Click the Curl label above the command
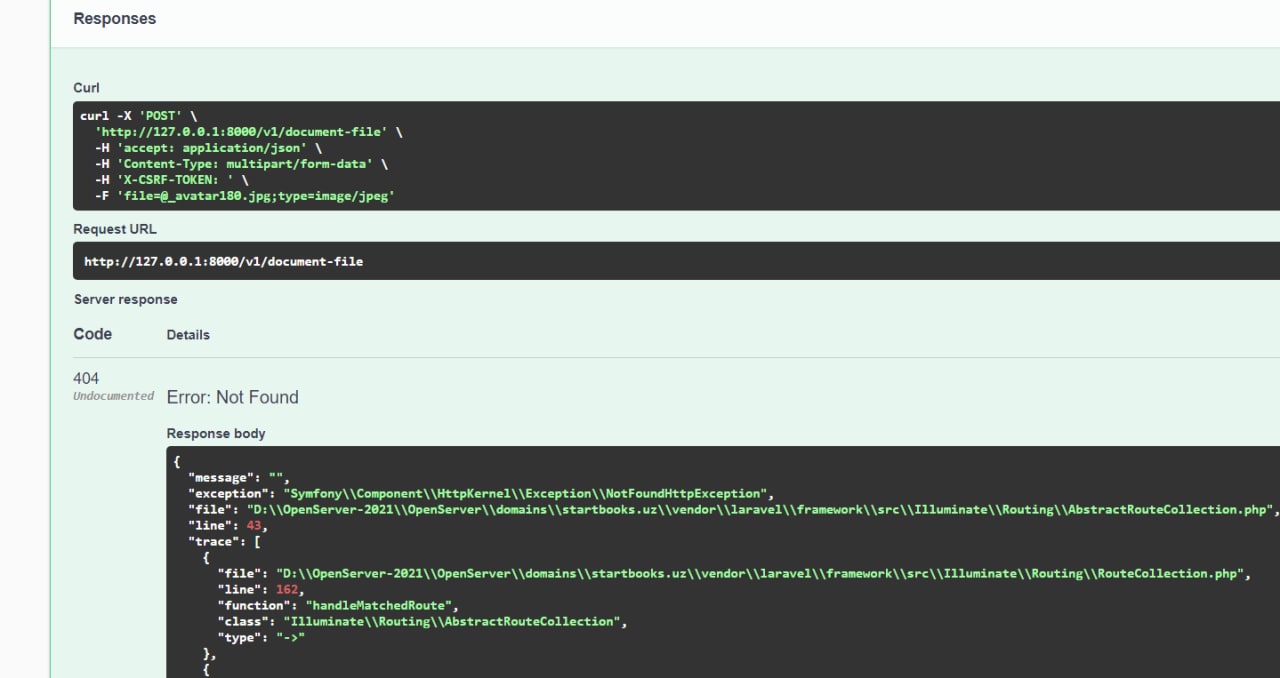This screenshot has height=678, width=1280. [87, 88]
